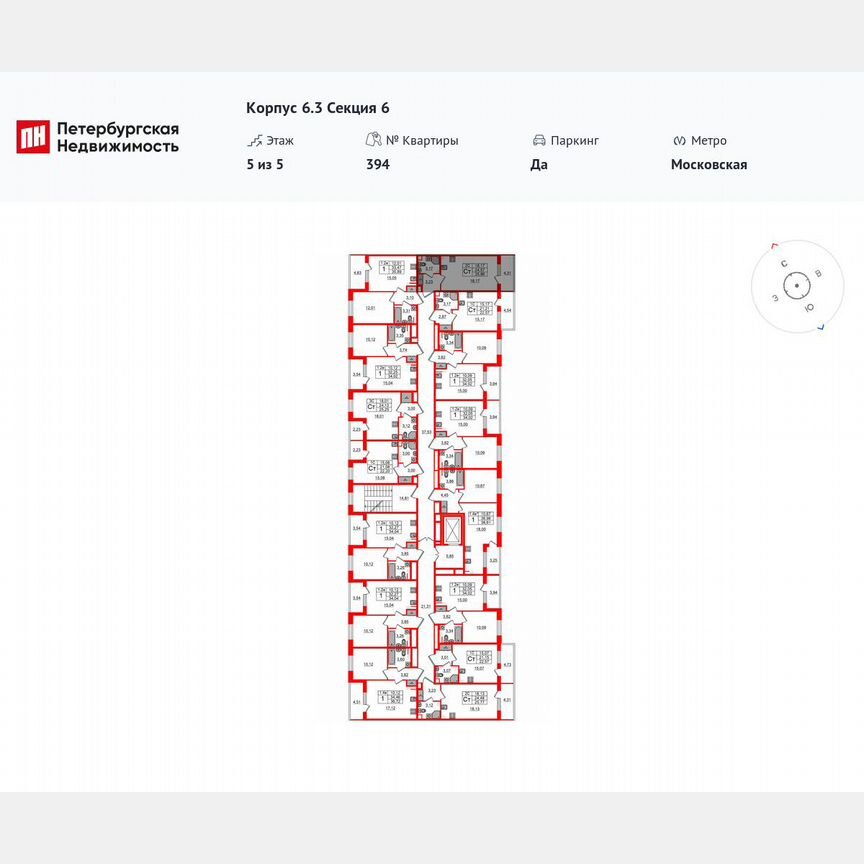The height and width of the screenshot is (864, 864).
Task: Click the car icon next to "Паркинг"
Action: pyautogui.click(x=541, y=140)
